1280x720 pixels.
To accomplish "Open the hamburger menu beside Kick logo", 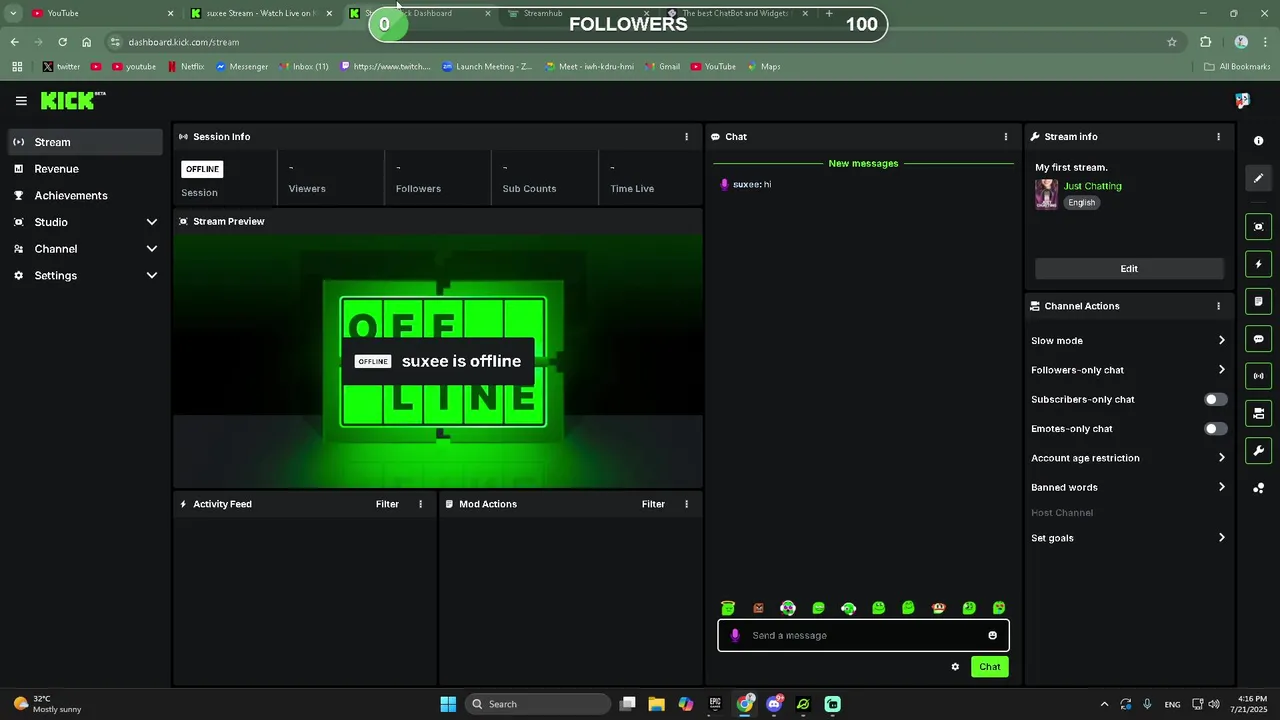I will [21, 101].
